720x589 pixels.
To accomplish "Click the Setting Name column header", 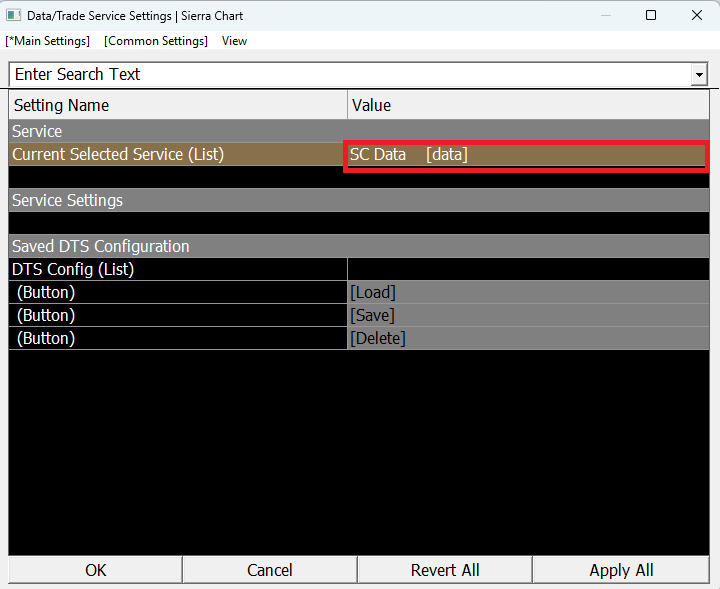I will 178,105.
